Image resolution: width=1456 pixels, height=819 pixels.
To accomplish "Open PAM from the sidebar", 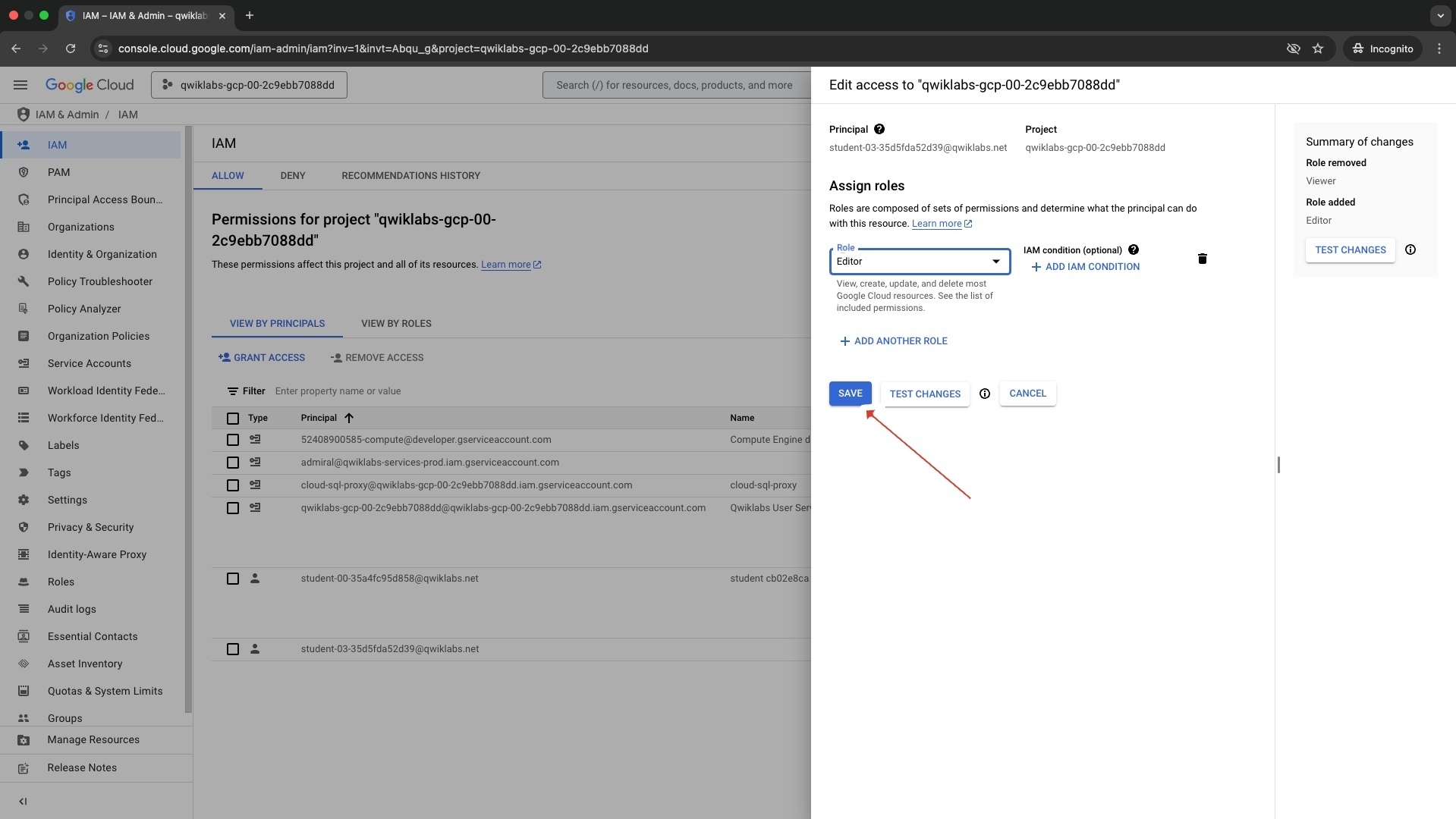I will click(x=91, y=172).
